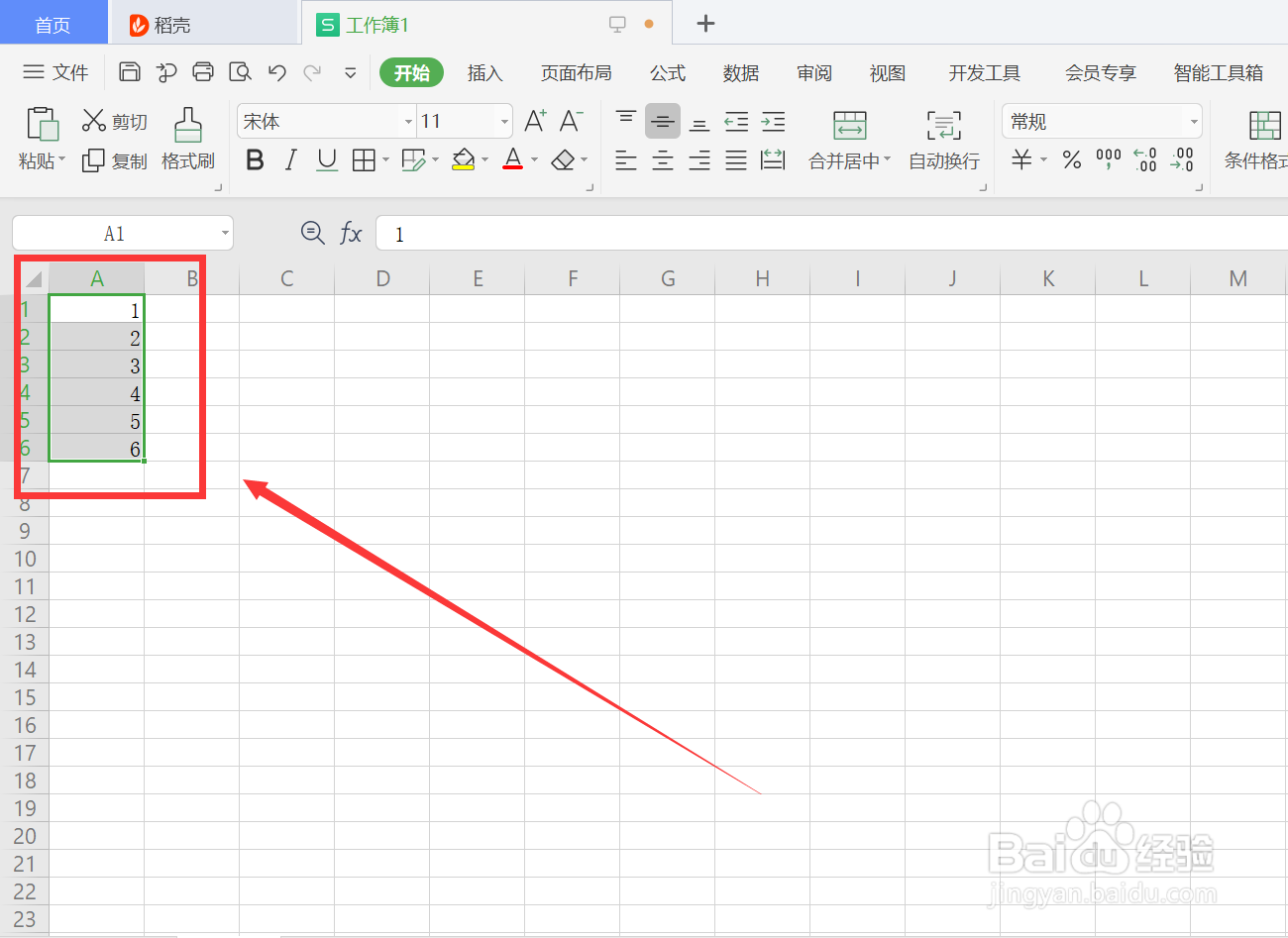This screenshot has height=938, width=1288.
Task: Increase indent icon
Action: (773, 121)
